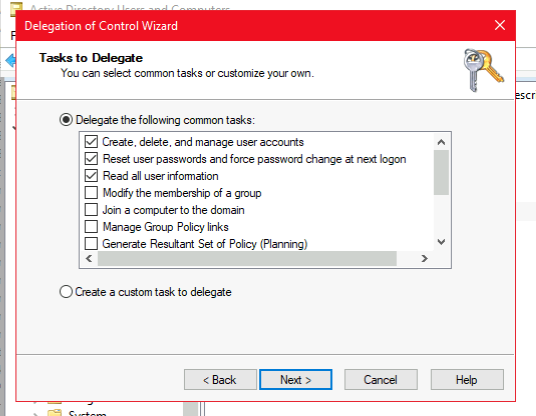Click task list scroll up arrow
The height and width of the screenshot is (416, 536).
pos(441,142)
